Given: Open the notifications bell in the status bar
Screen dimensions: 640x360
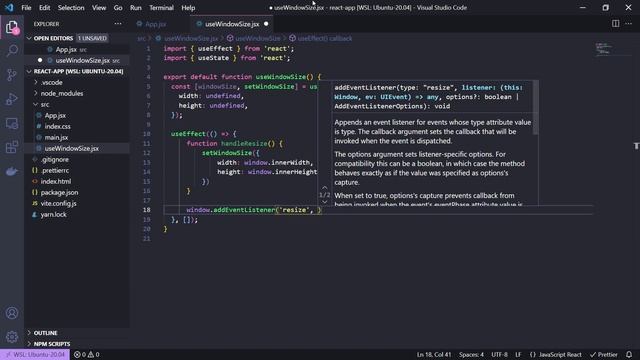Looking at the screenshot, I should point(629,354).
